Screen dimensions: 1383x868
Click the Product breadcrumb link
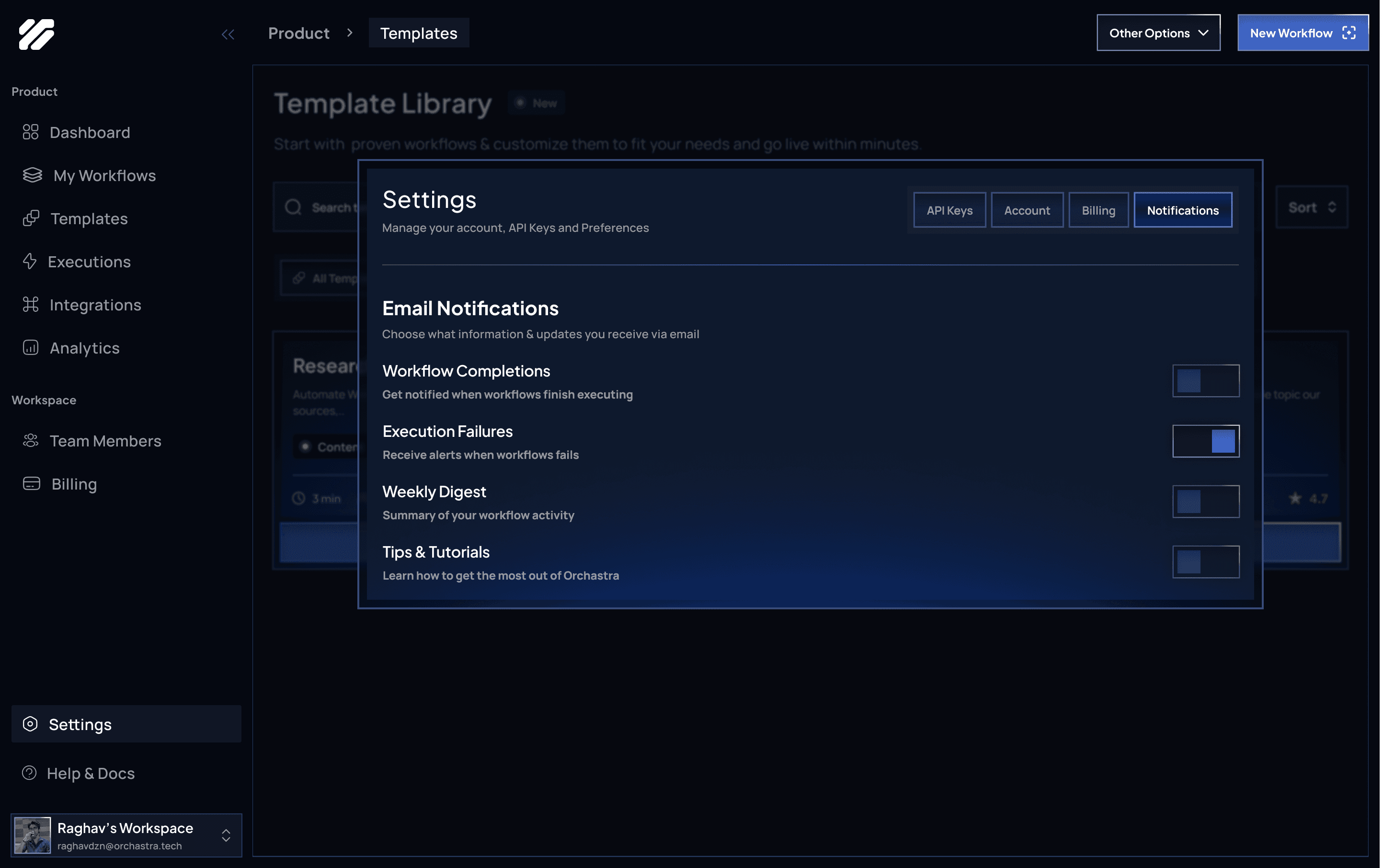pyautogui.click(x=298, y=34)
